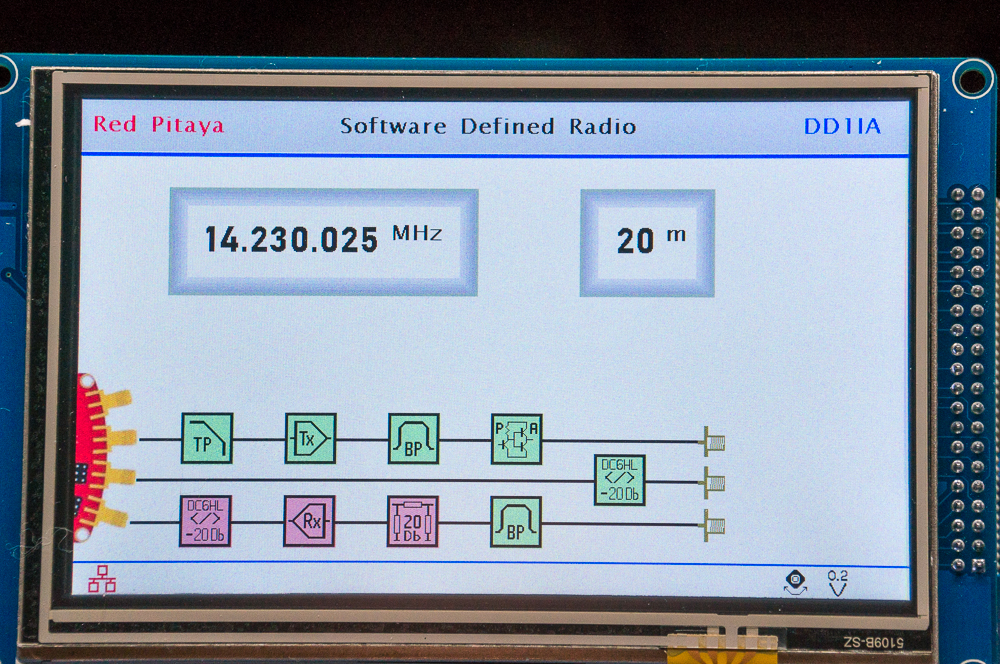The image size is (1000, 664).
Task: Tap the pink Rx receiver block
Action: 309,521
